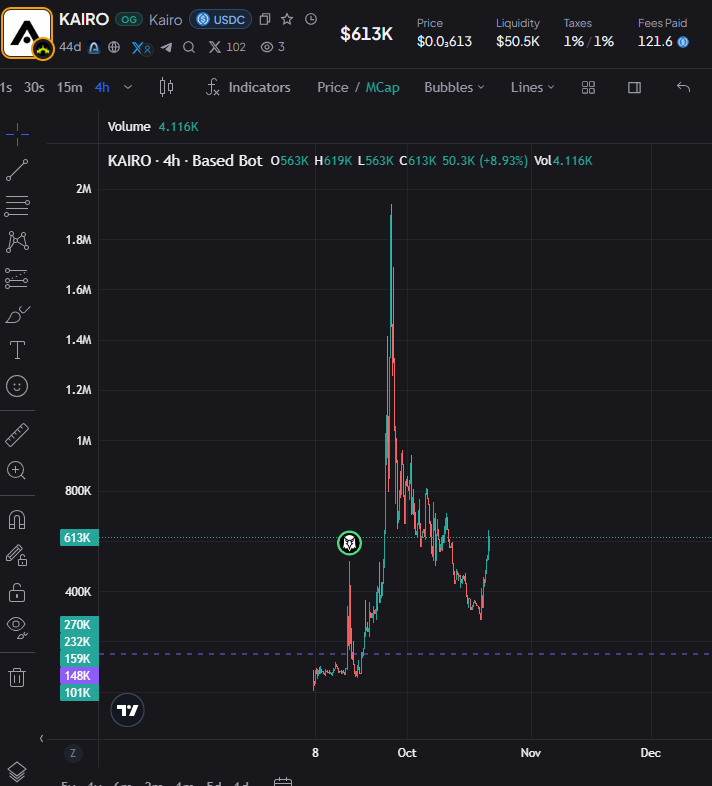This screenshot has width=712, height=786.
Task: Select the Text annotation tool
Action: [x=17, y=350]
